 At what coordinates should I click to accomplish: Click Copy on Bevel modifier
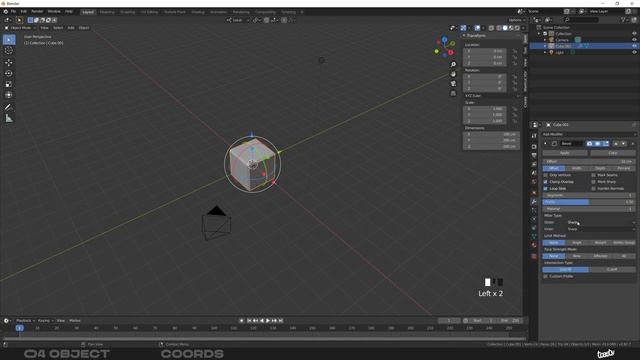pos(613,153)
